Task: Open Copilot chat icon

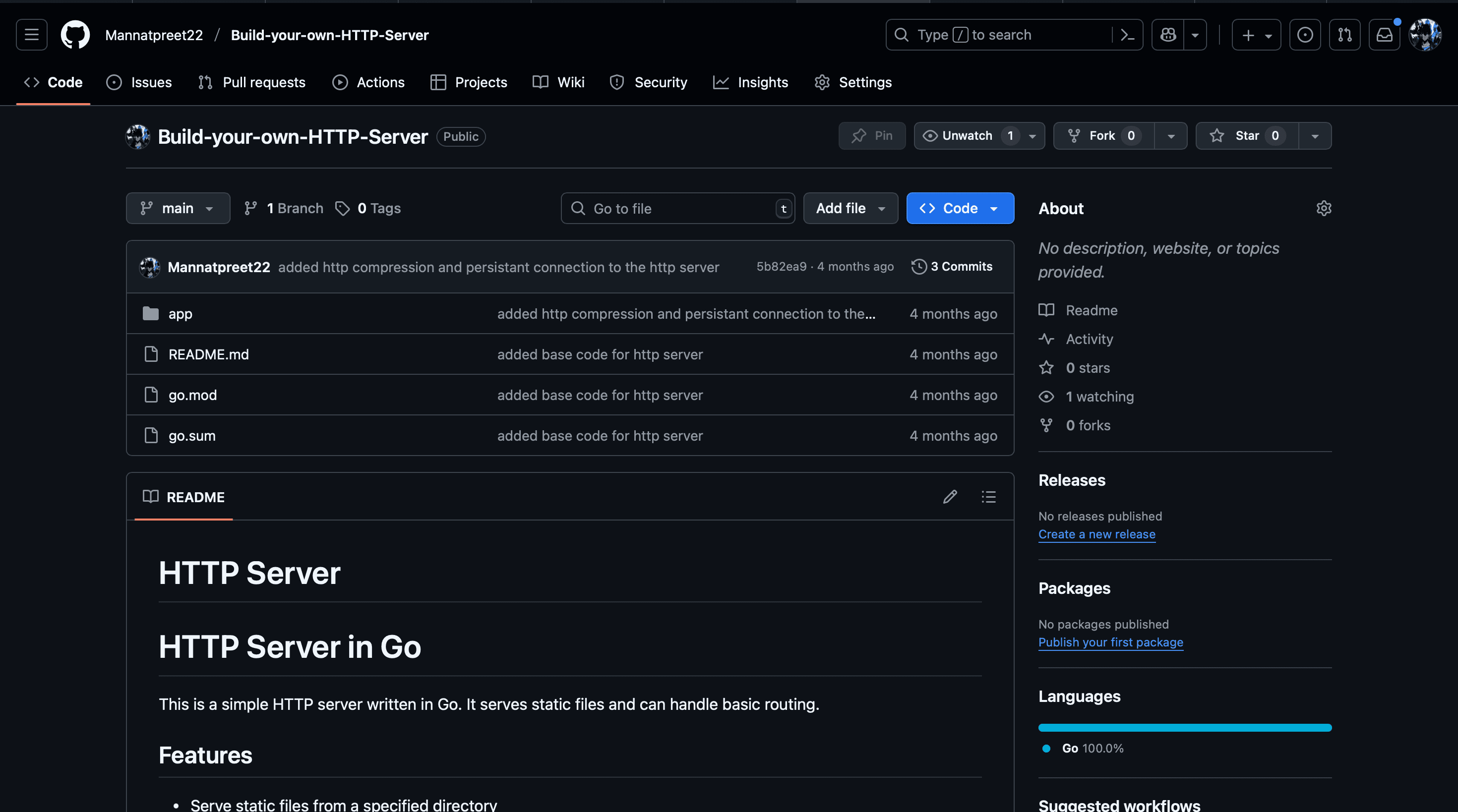Action: click(x=1168, y=35)
